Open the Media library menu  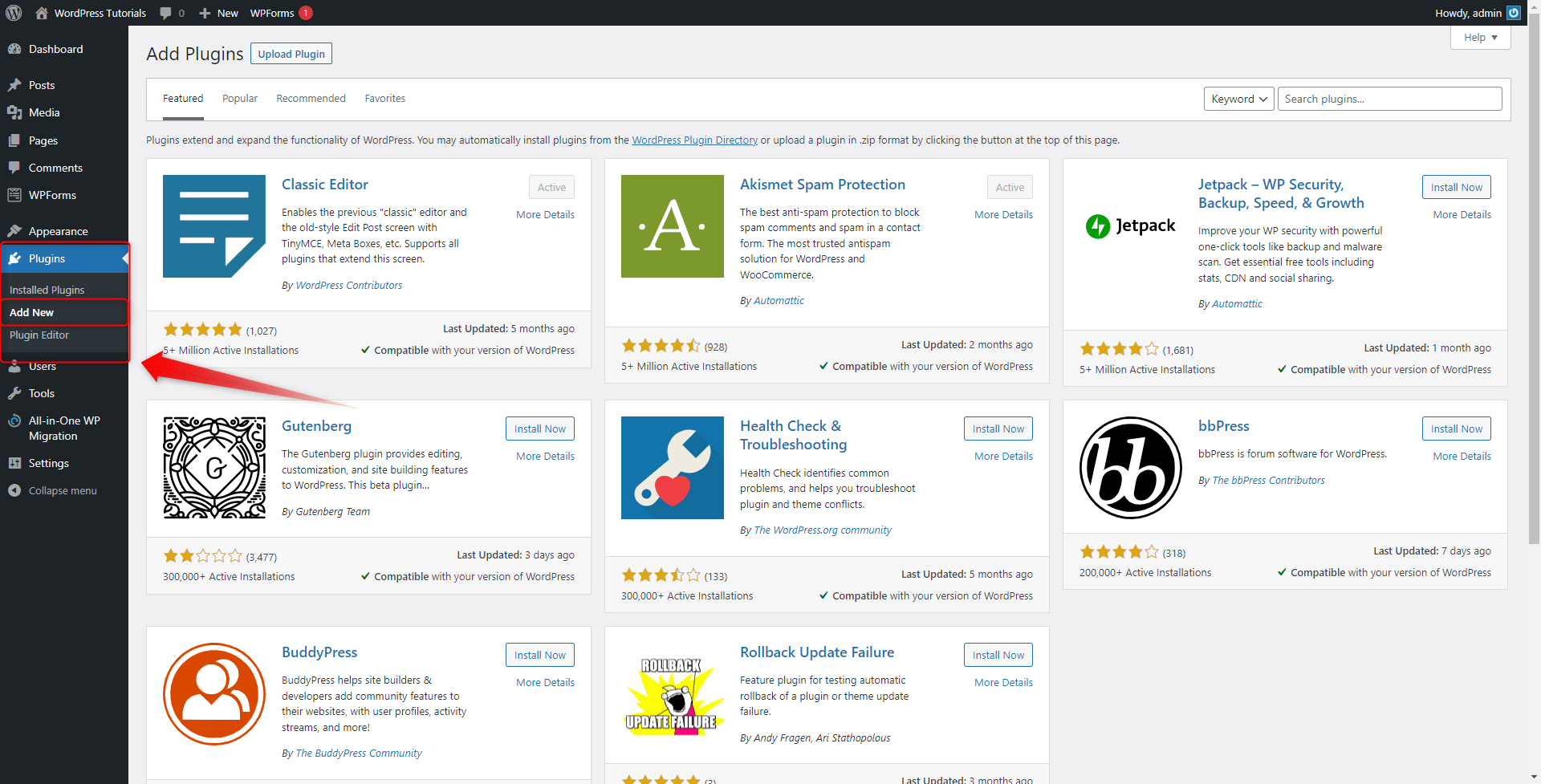tap(64, 112)
